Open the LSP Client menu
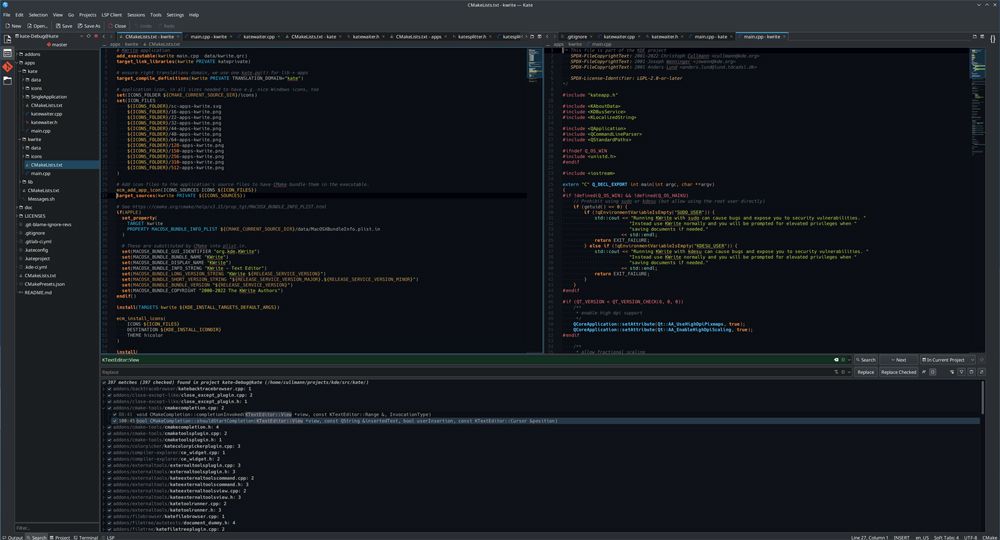This screenshot has width=1000, height=540. coord(112,15)
